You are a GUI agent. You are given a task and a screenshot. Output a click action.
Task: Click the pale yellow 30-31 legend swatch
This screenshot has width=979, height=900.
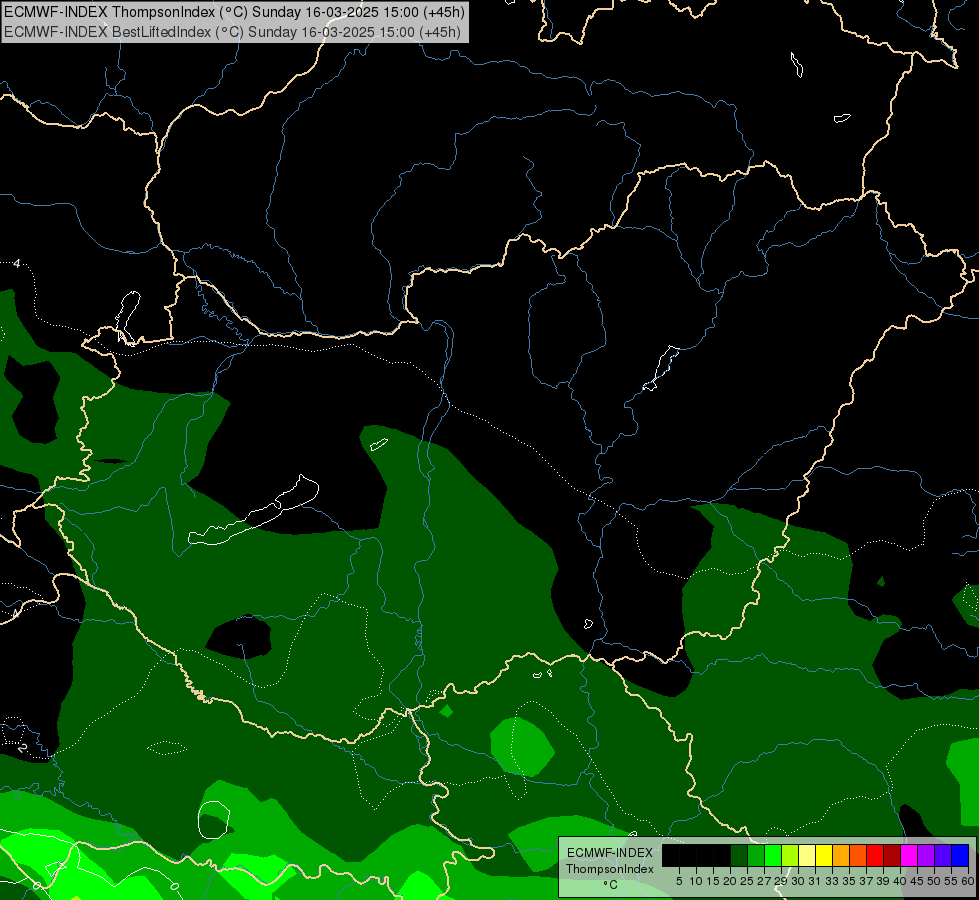[807, 856]
